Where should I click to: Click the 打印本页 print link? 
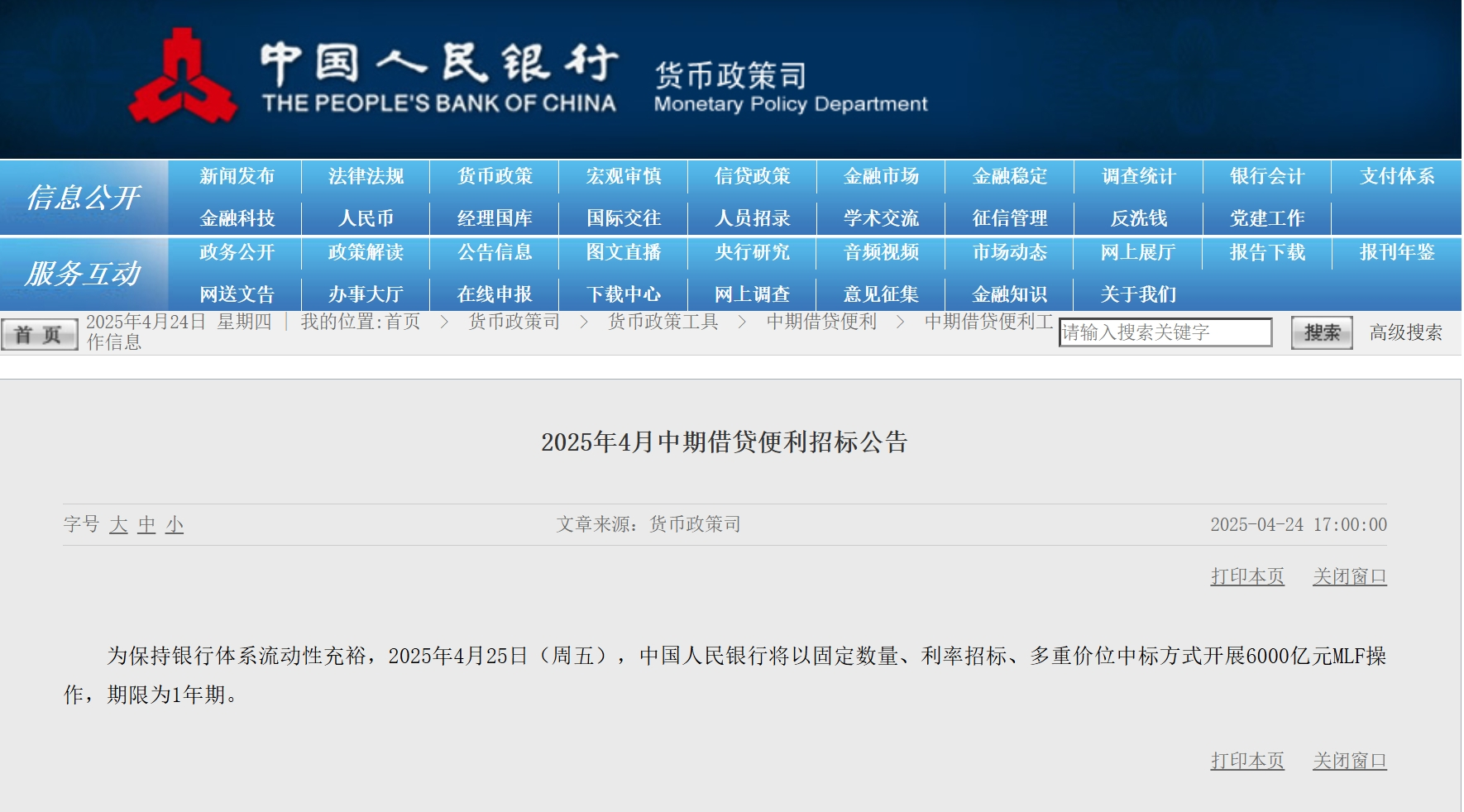click(1247, 576)
